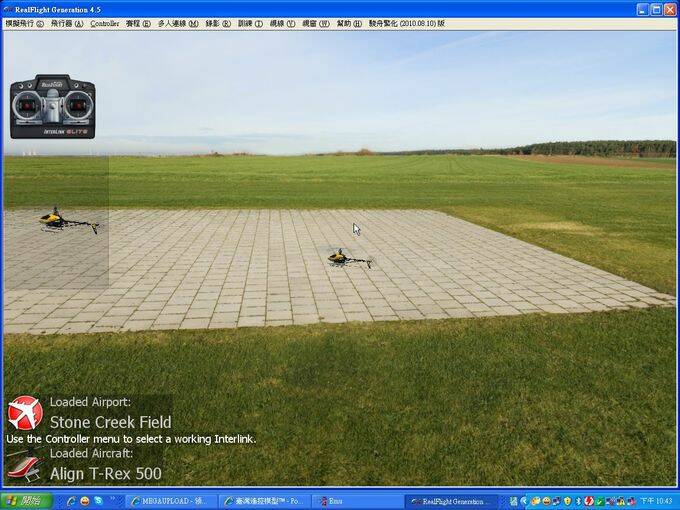Open the 多人連線 (M) menu

tap(178, 23)
